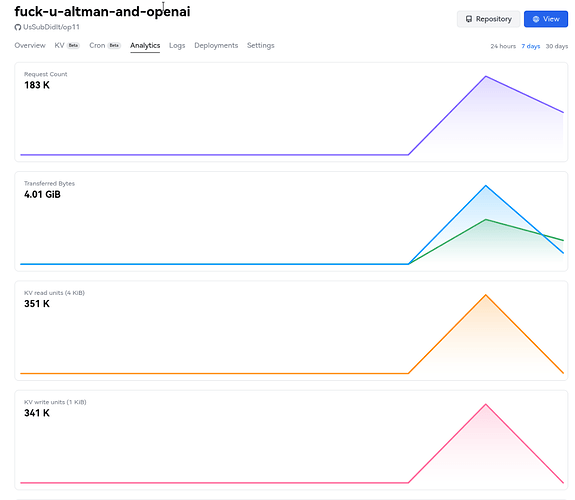Select the 24 hours time range
Viewport: 575px width, 500px height.
(x=503, y=46)
